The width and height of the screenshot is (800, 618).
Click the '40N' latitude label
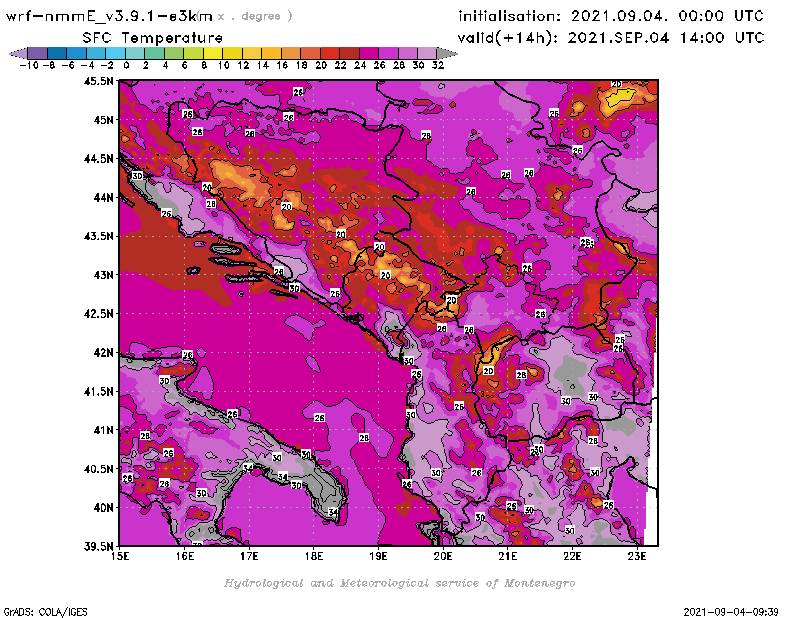click(104, 508)
